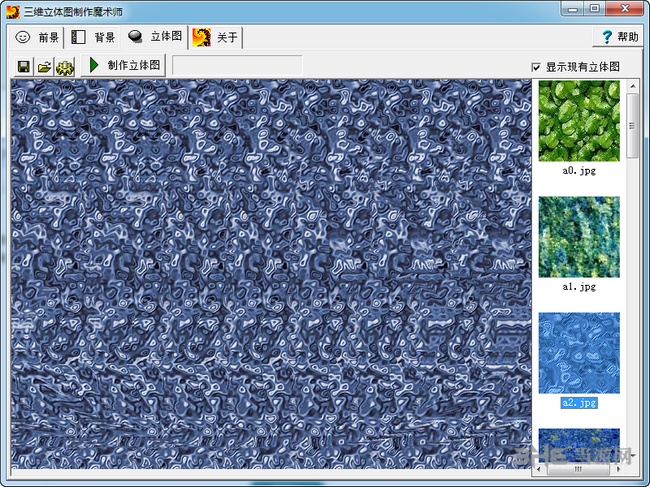
Task: Click the empty progress field beside 制作立体图
Action: coord(238,65)
